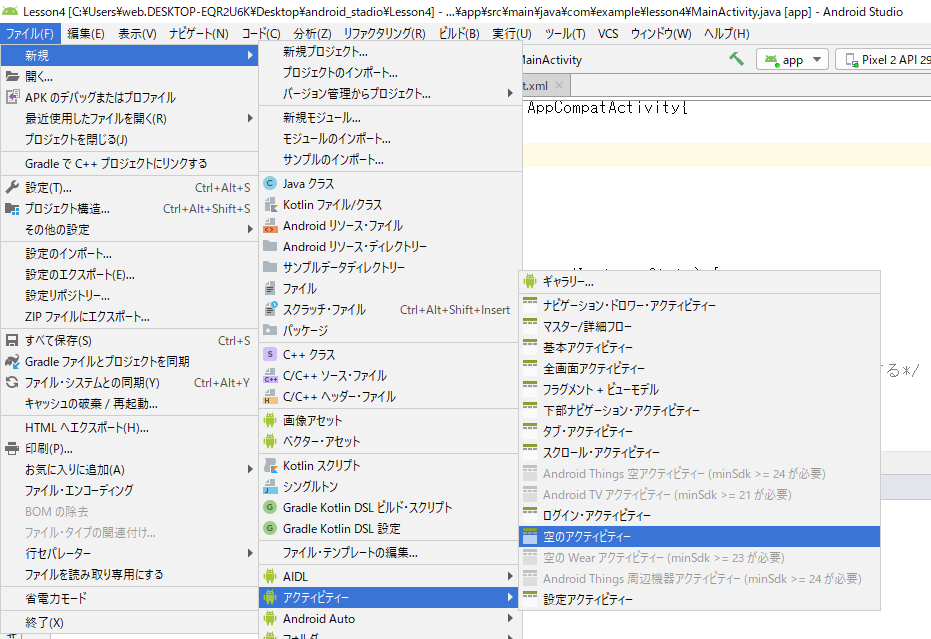The width and height of the screenshot is (931, 639).
Task: Click the C/C++ ソース・ファイル icon
Action: [270, 375]
